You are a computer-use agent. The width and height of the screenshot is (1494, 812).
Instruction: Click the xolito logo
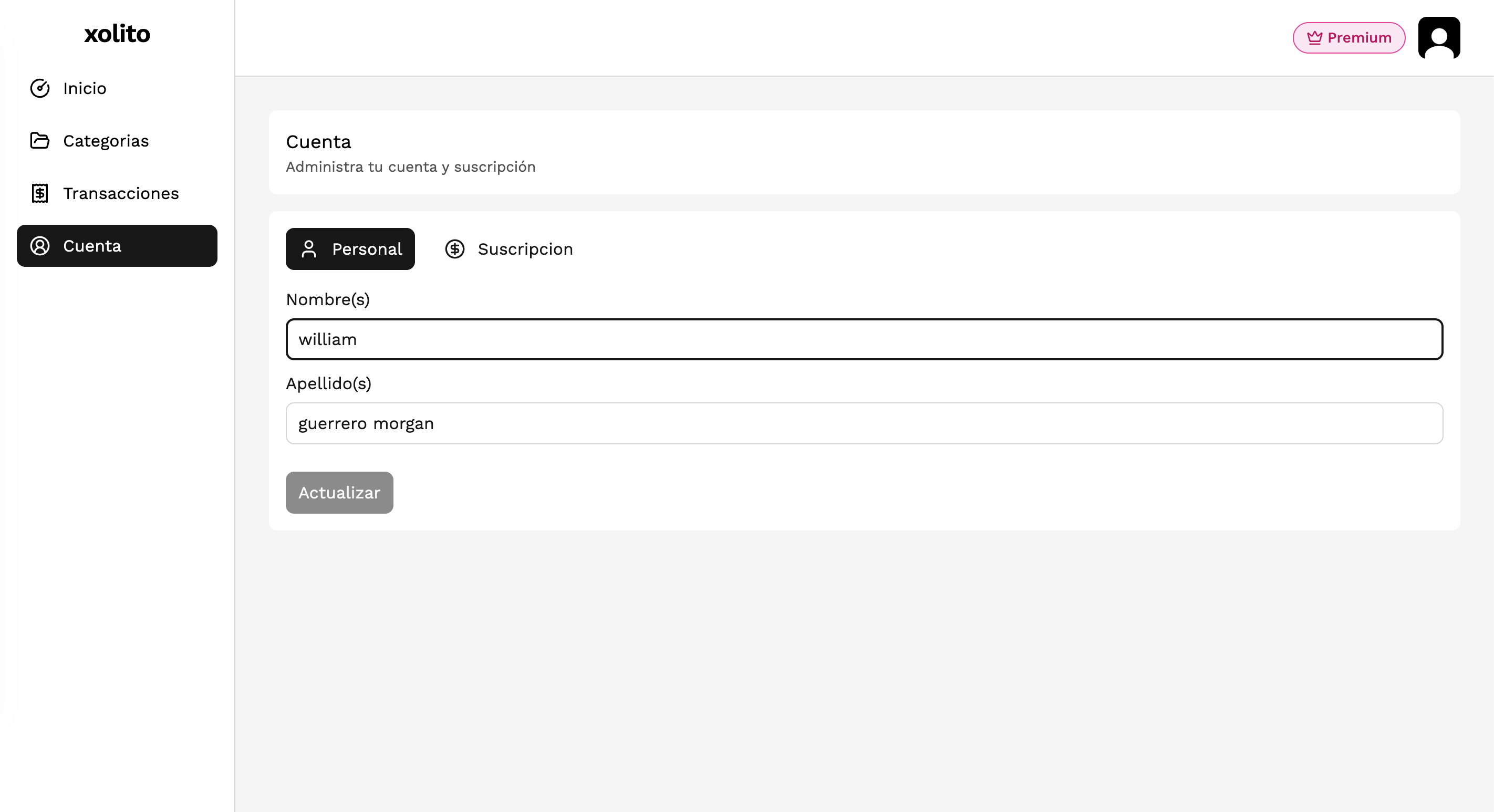pyautogui.click(x=117, y=34)
